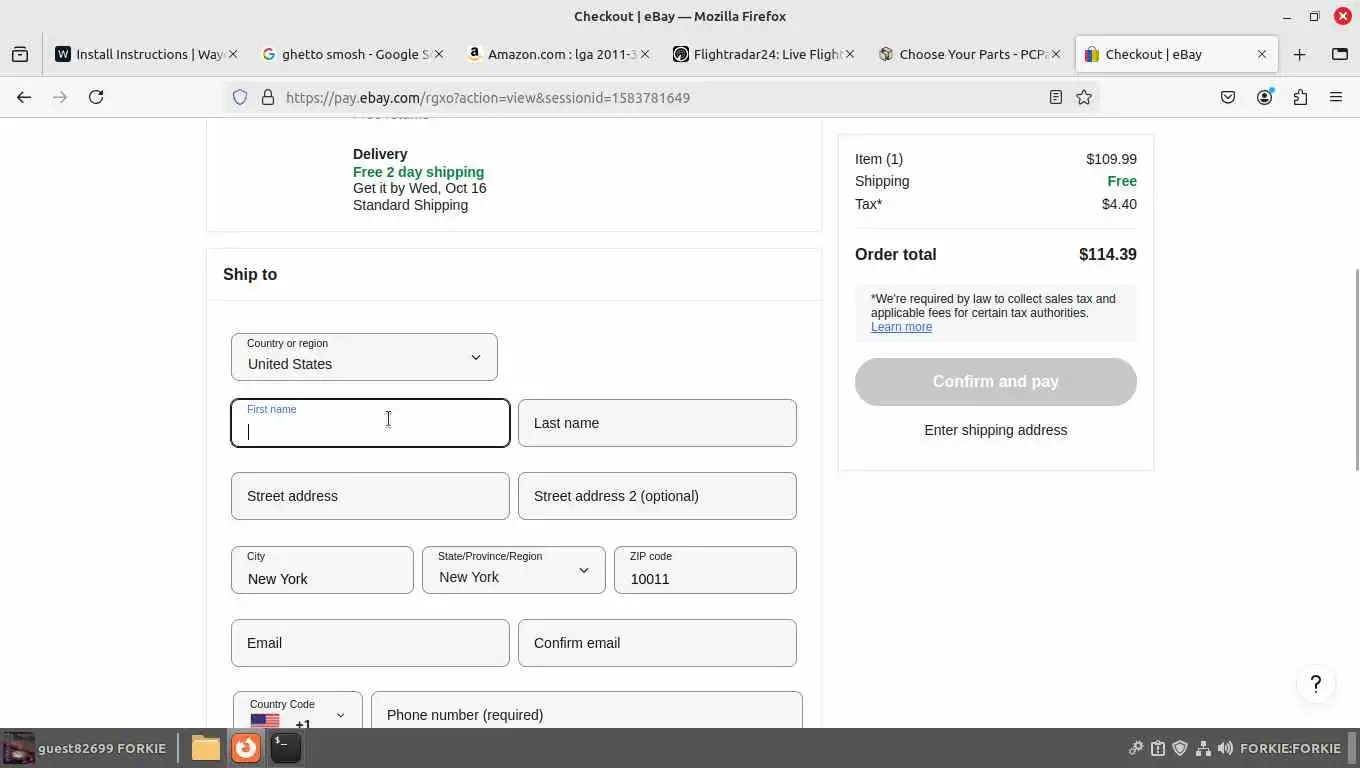
Task: Open the Firefox View tab-list icon
Action: [x=20, y=54]
